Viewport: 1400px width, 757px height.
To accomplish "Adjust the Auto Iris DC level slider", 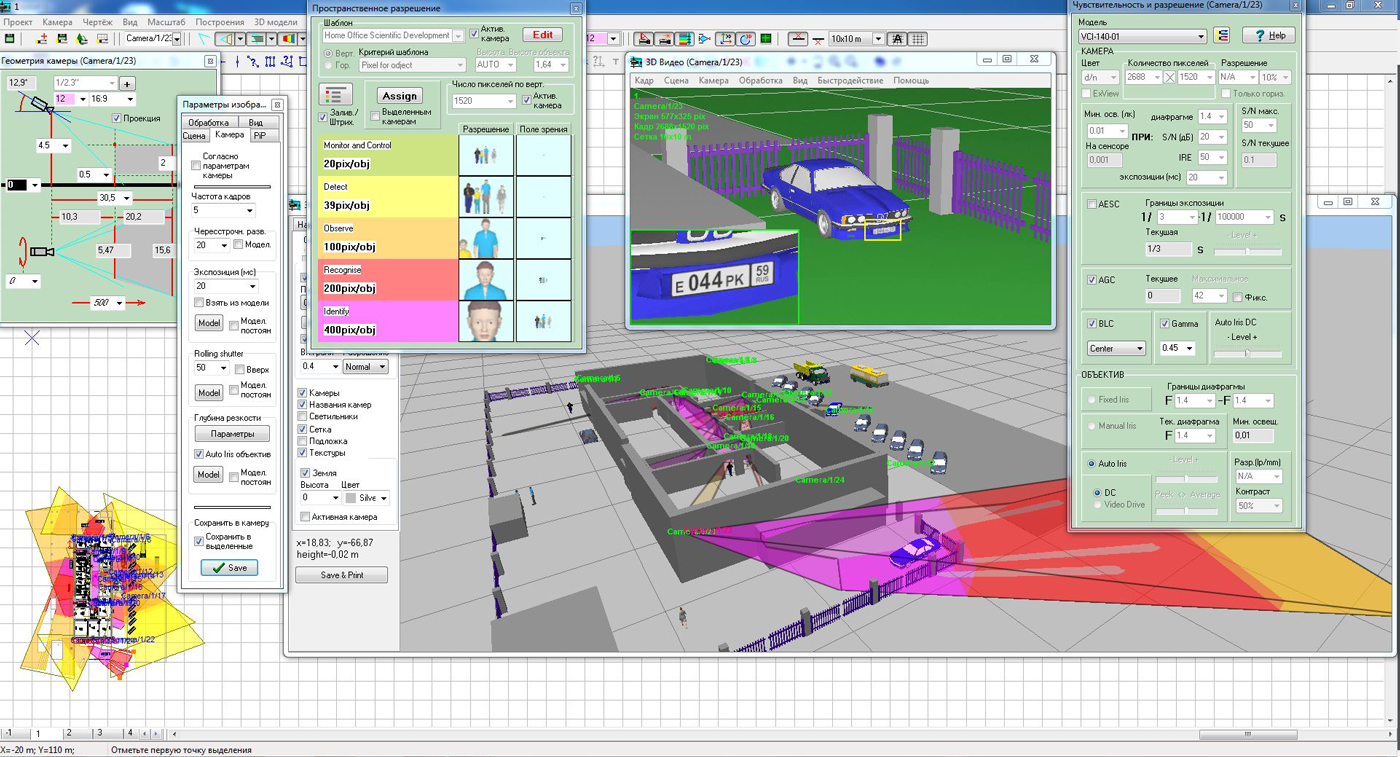I will point(1247,353).
